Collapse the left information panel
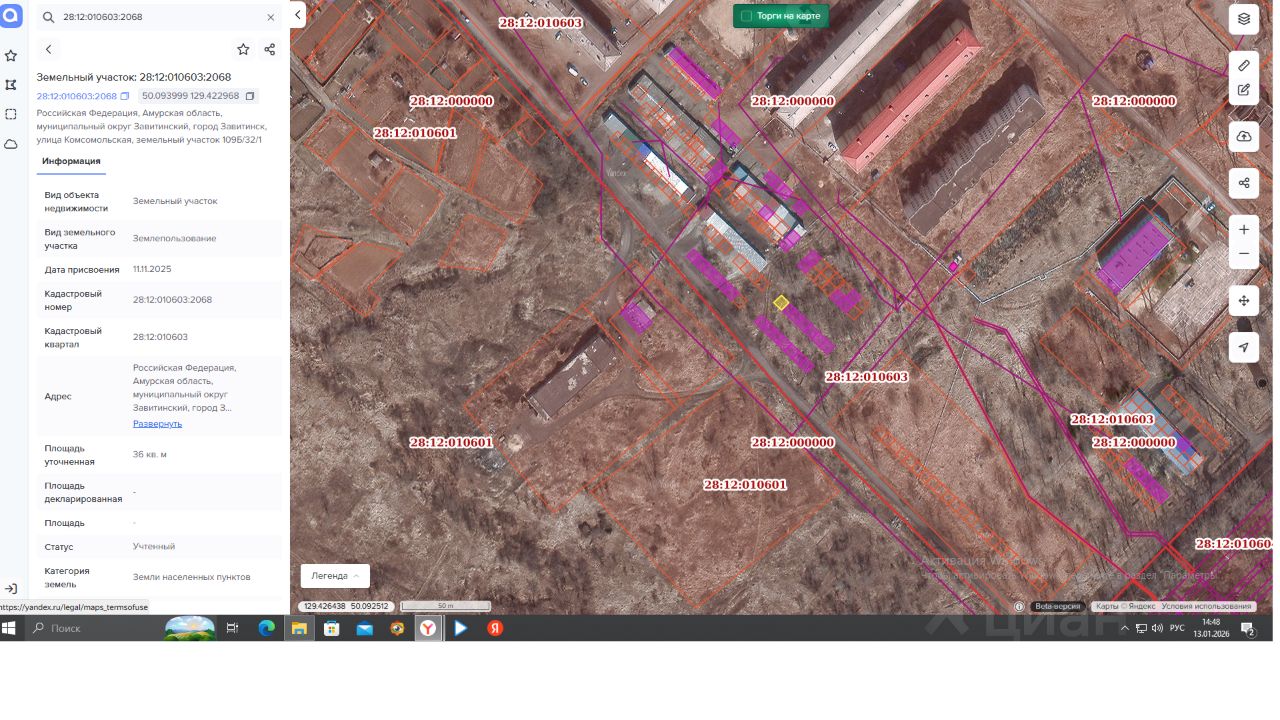The width and height of the screenshot is (1280, 720). pyautogui.click(x=298, y=15)
